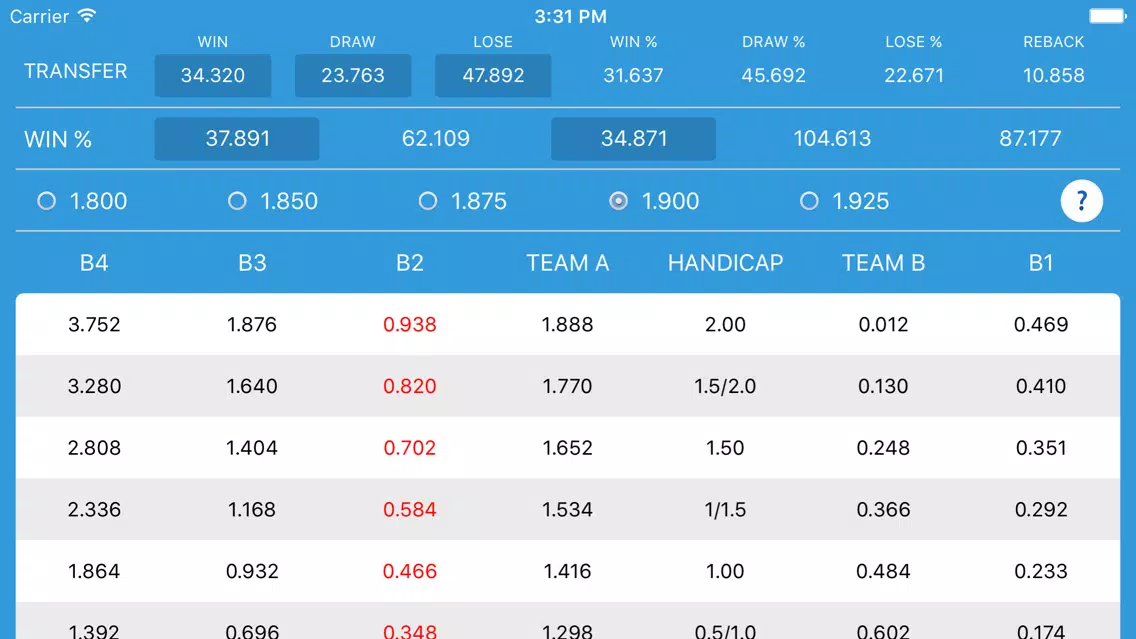The height and width of the screenshot is (639, 1136).
Task: Tap handicap cell 1/1.5
Action: pyautogui.click(x=725, y=509)
